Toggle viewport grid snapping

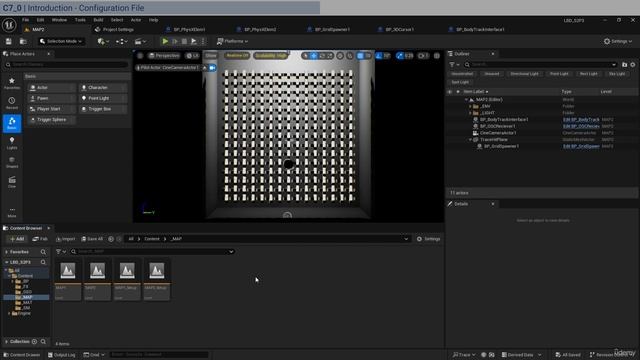tap(360, 56)
